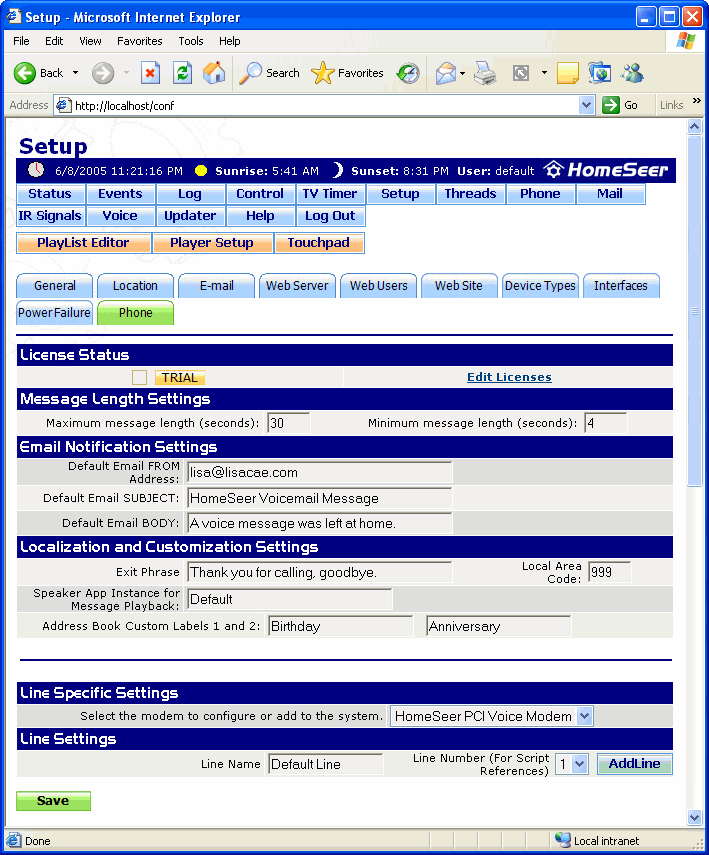Screen dimensions: 709x855
Task: Expand the Back button history dropdown arrow
Action: pyautogui.click(x=75, y=73)
